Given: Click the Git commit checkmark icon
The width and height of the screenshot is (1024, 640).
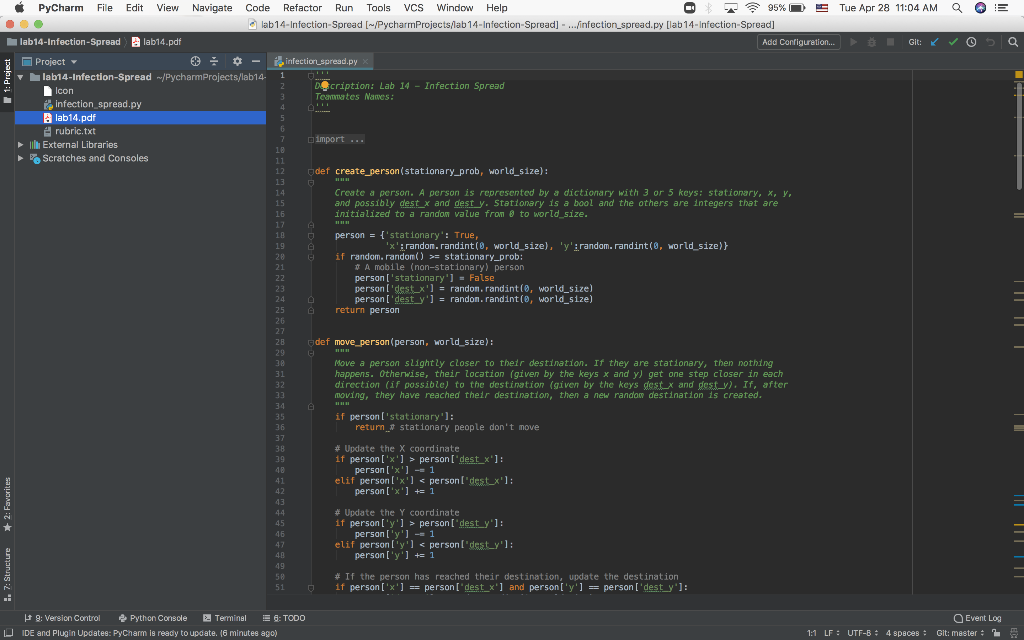Looking at the screenshot, I should pyautogui.click(x=953, y=42).
